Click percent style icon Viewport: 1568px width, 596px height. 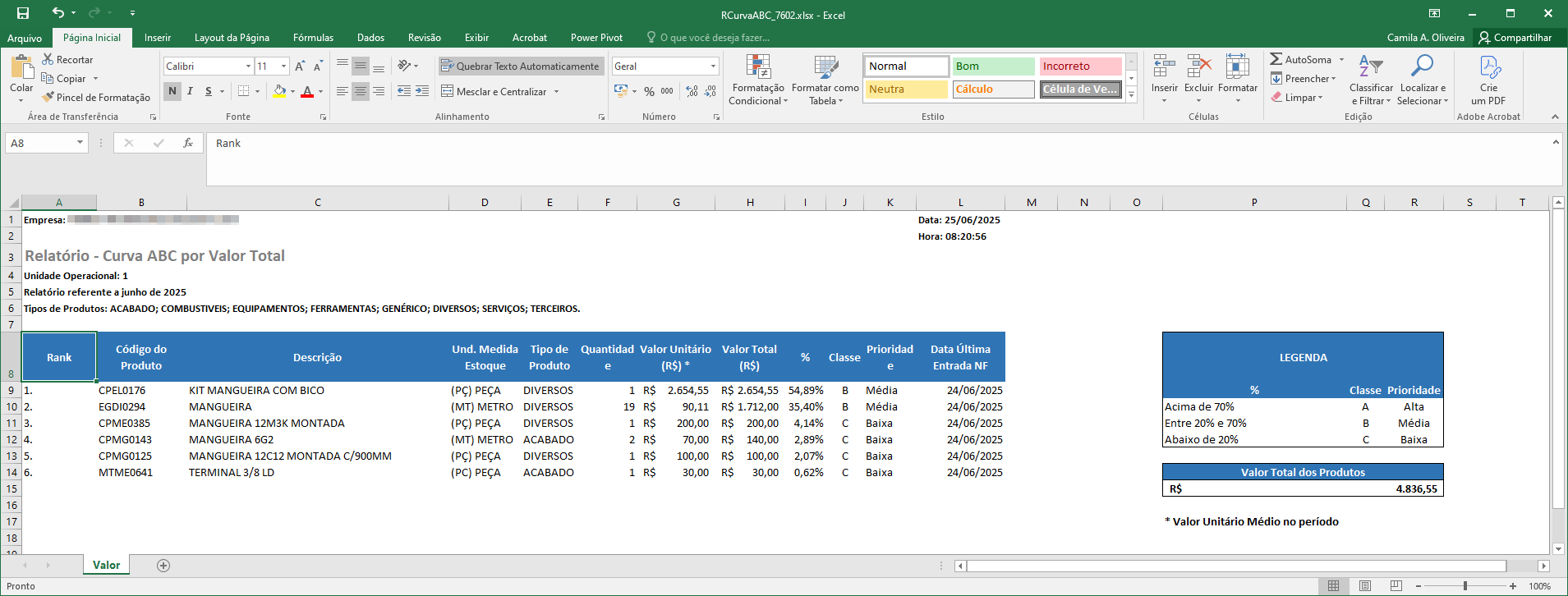pos(650,91)
